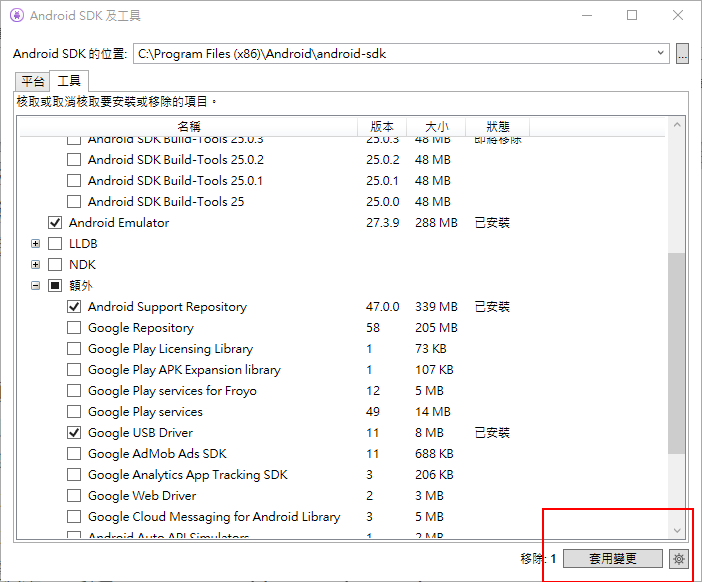Click the vertical scrollbar thumb
This screenshot has height=582, width=702.
coord(677,354)
